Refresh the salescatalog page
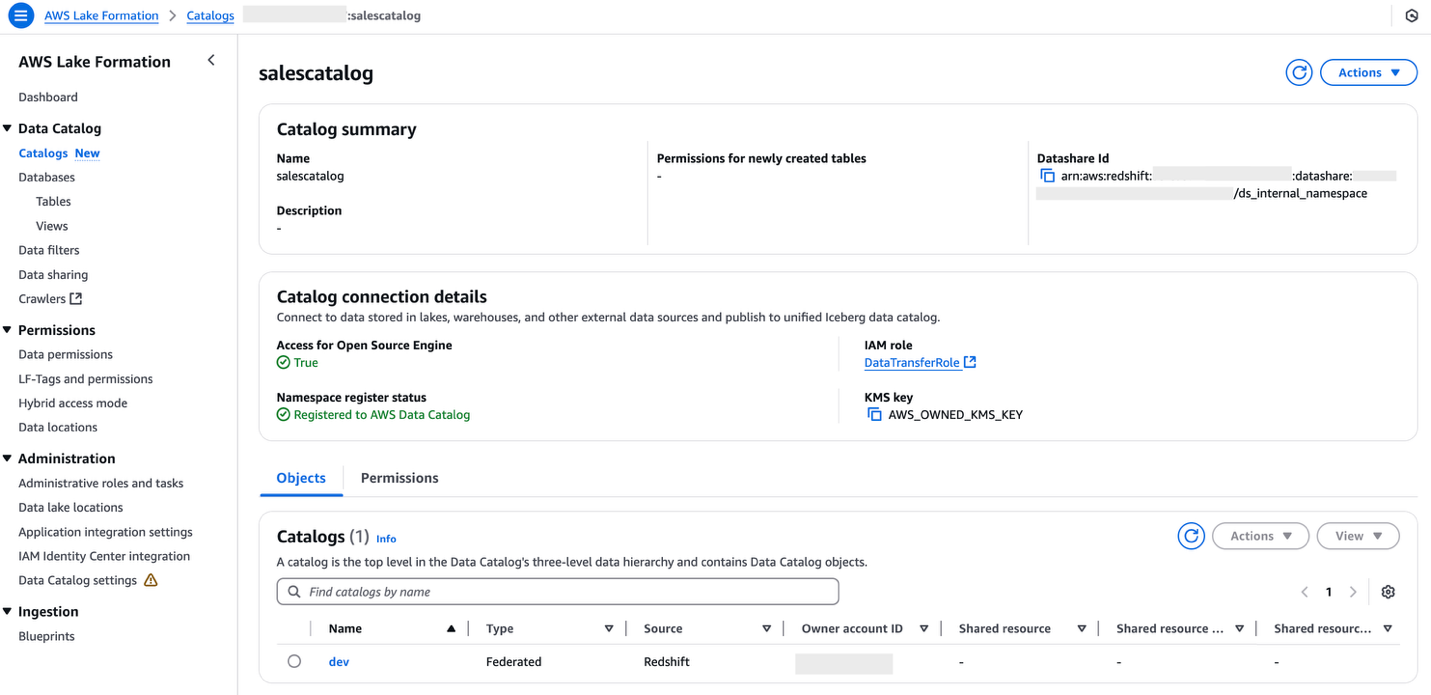 [x=1298, y=73]
